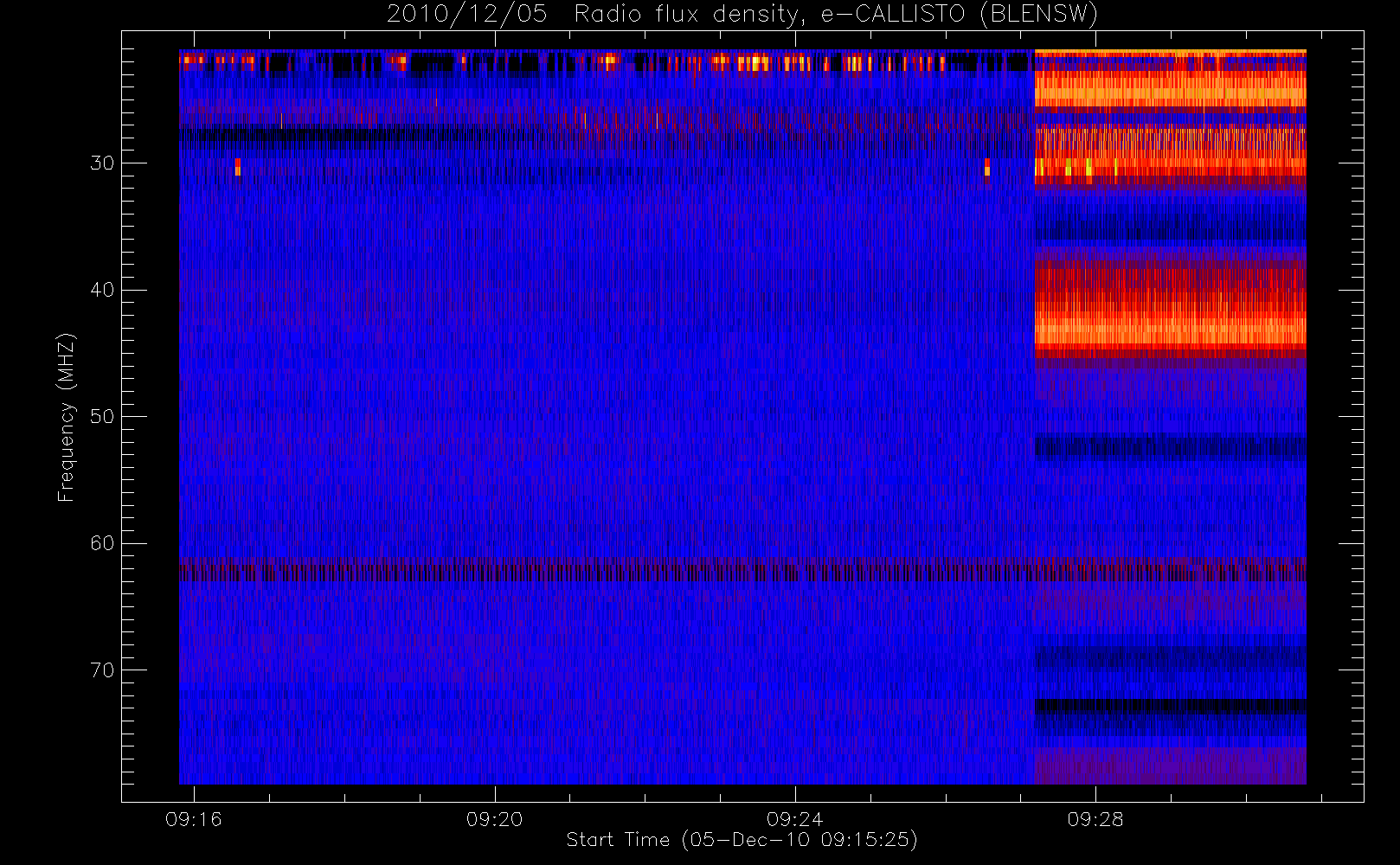The image size is (1400, 865).
Task: Click the plot title "2010/12/05 Radio flux density, e-CALLISTO (BLENSW)"
Action: [742, 14]
